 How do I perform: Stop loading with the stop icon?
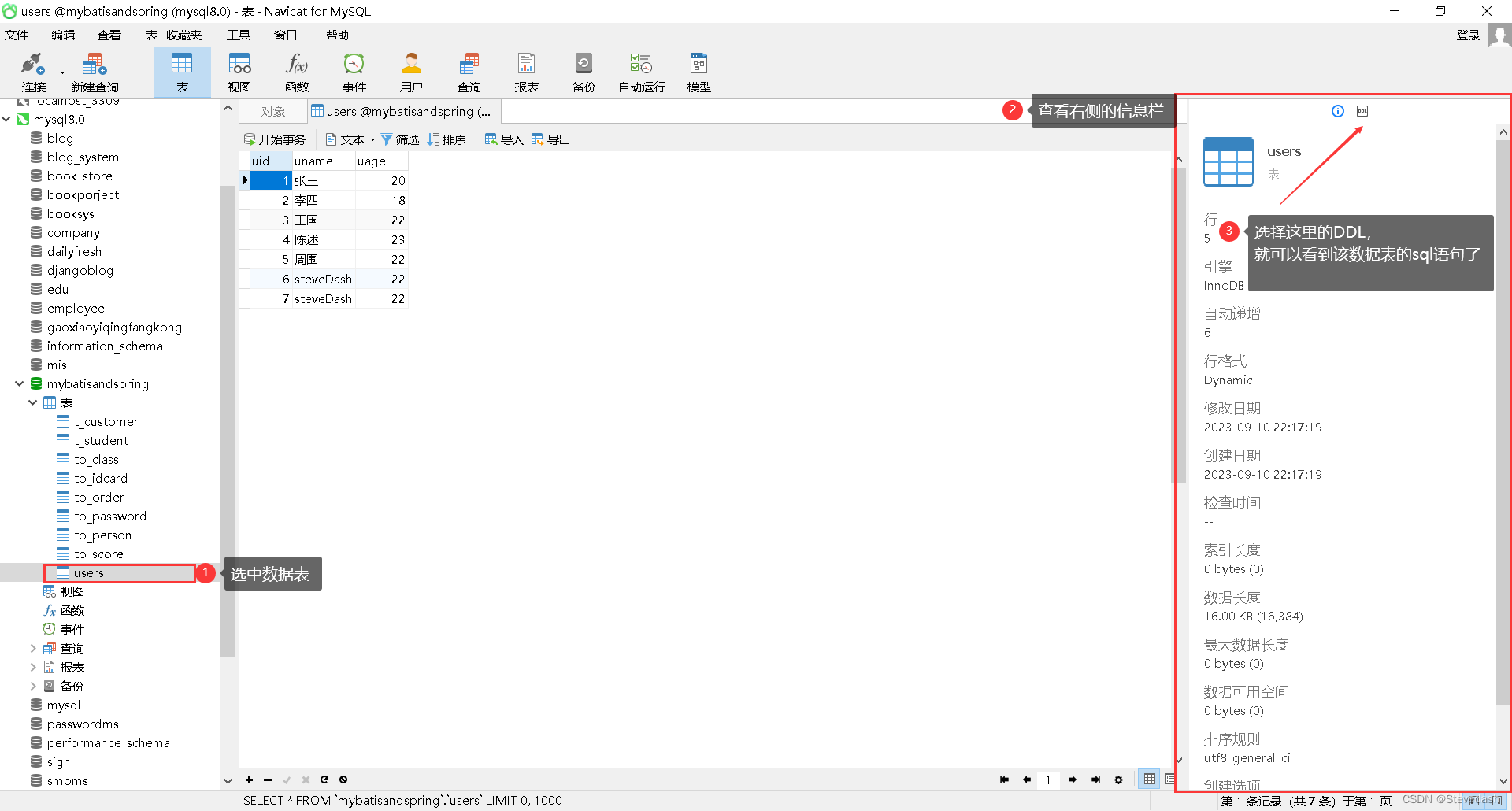(x=343, y=780)
